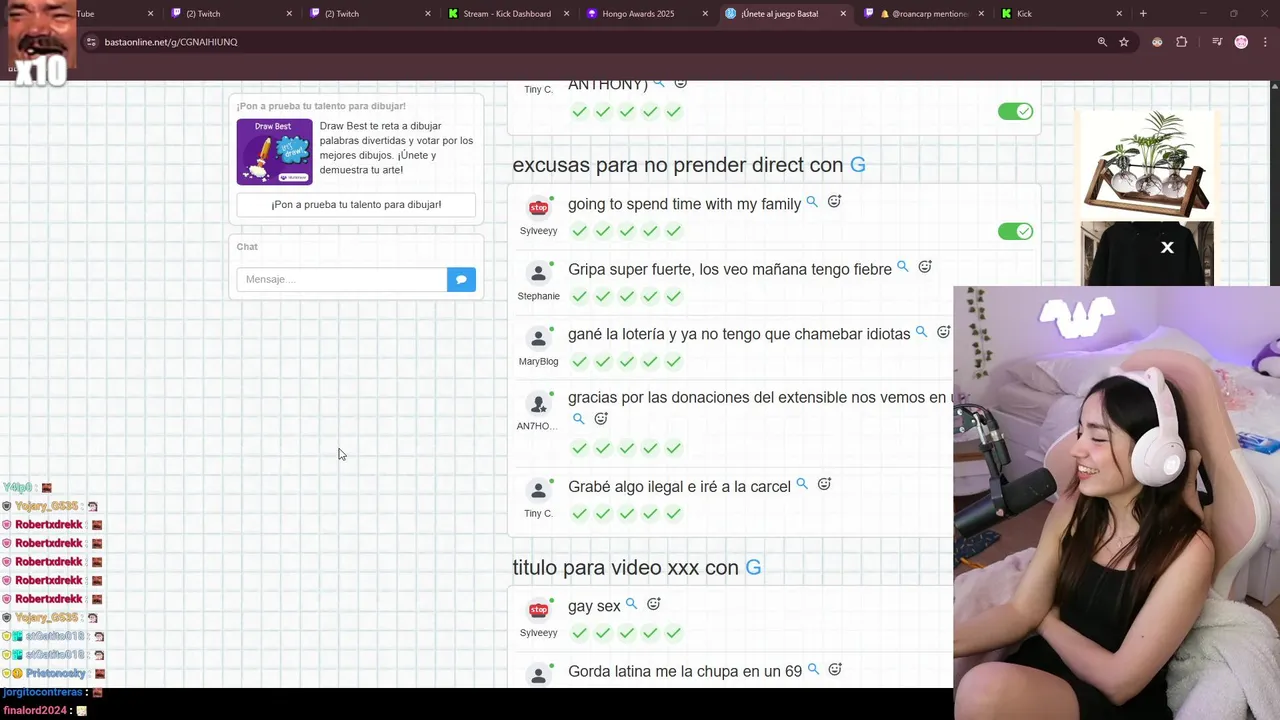Open media control icon in browser toolbar
Screen dimensions: 1280x720
[x=1217, y=42]
